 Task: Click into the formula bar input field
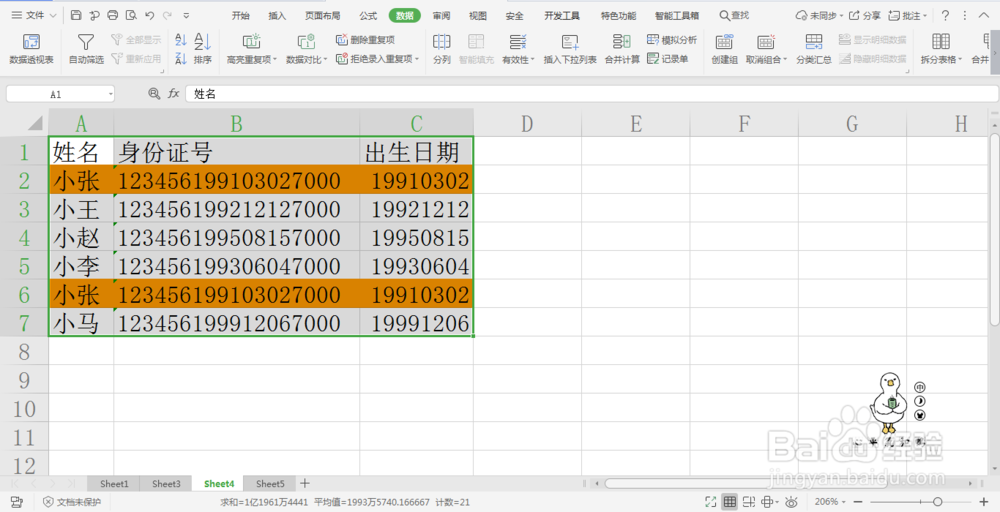592,94
